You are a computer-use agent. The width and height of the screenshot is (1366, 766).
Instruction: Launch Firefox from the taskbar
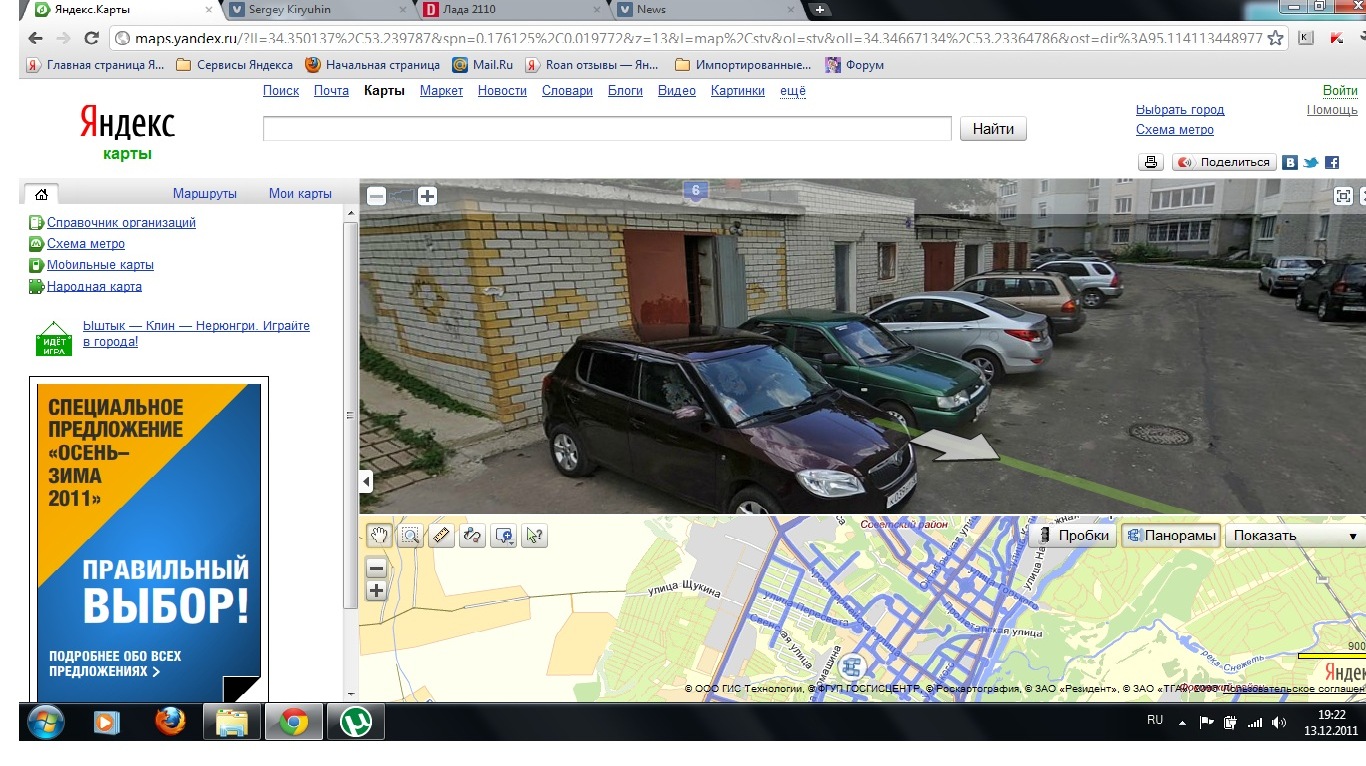pos(170,722)
